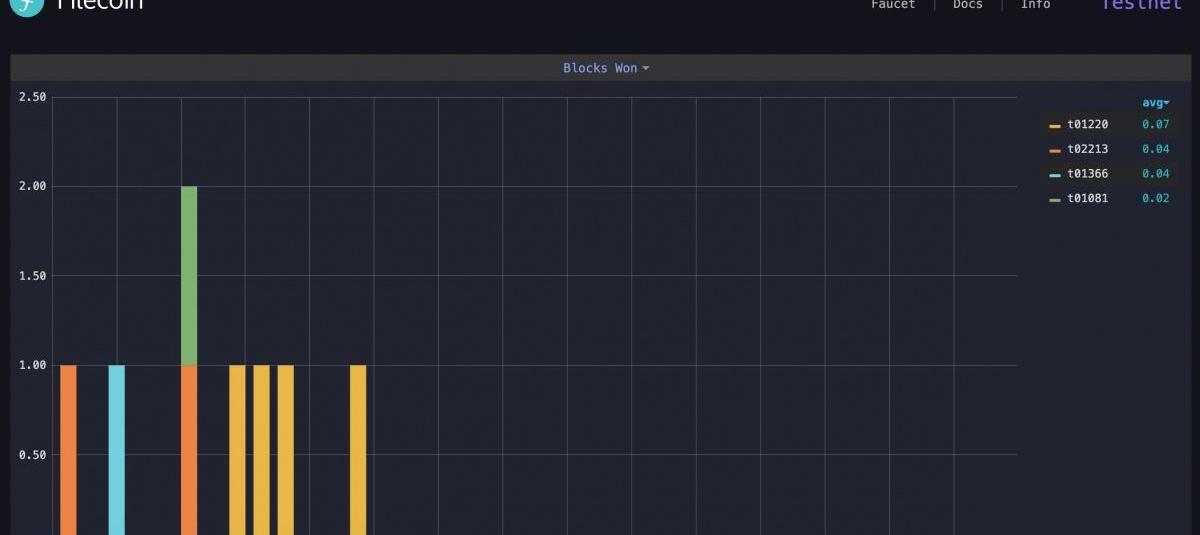Sort the legend by avg column
The height and width of the screenshot is (535, 1200).
coord(1155,103)
